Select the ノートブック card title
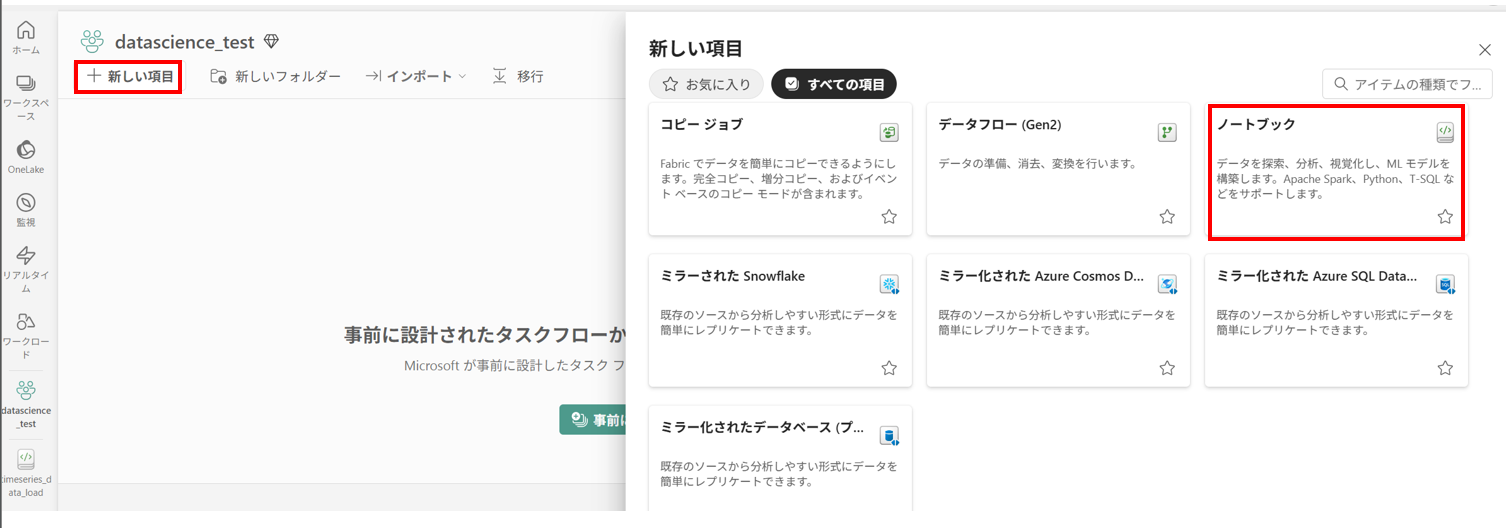The height and width of the screenshot is (528, 1506). click(x=1256, y=124)
